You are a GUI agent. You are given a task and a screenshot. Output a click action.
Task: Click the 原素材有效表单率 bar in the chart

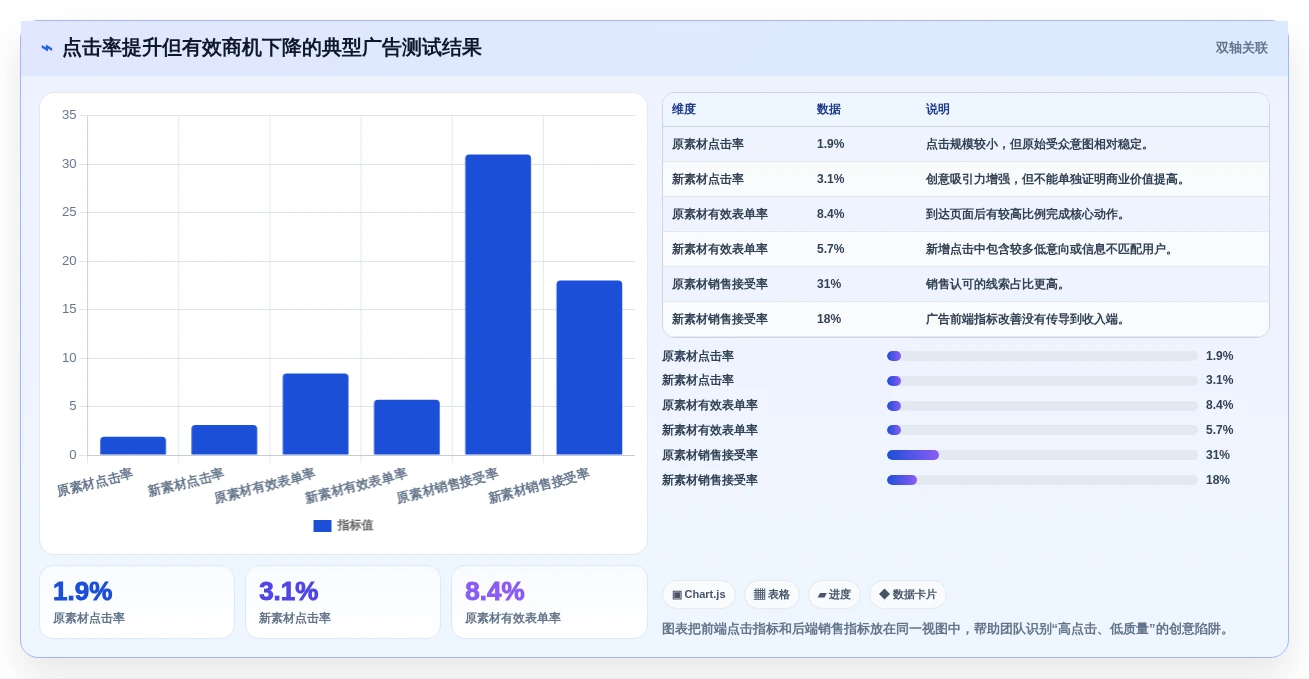(x=315, y=414)
